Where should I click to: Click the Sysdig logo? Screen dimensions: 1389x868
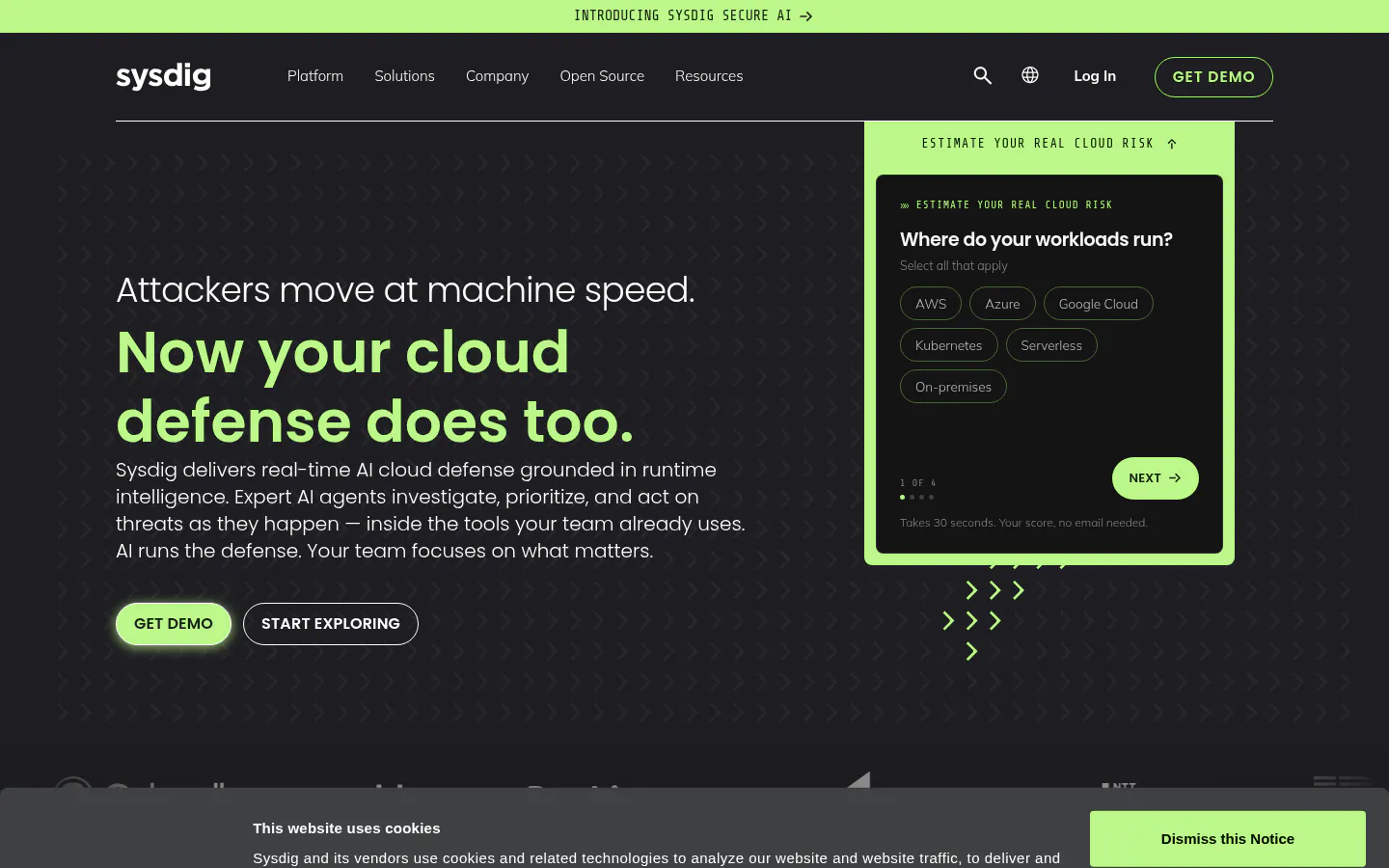[x=163, y=76]
